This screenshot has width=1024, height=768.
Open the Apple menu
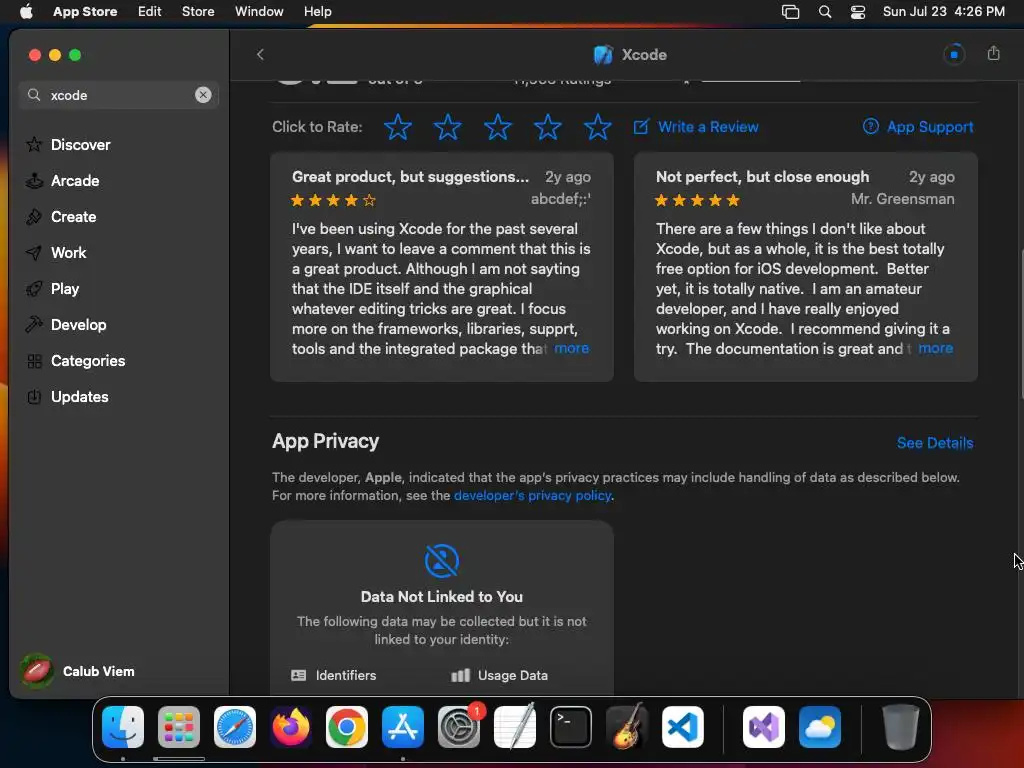[x=26, y=12]
